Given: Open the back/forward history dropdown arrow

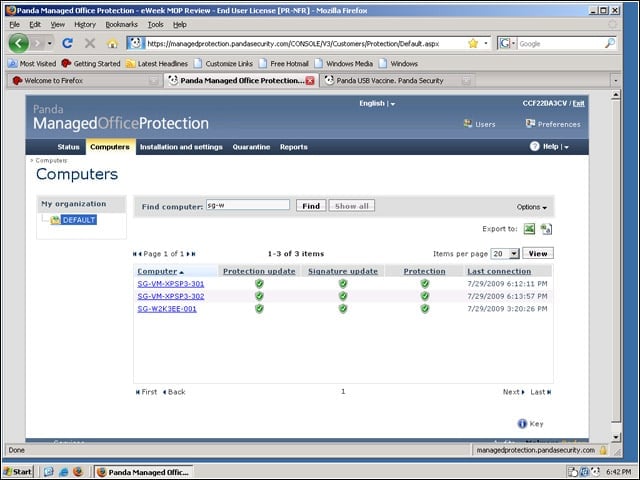Looking at the screenshot, I should click(x=49, y=43).
